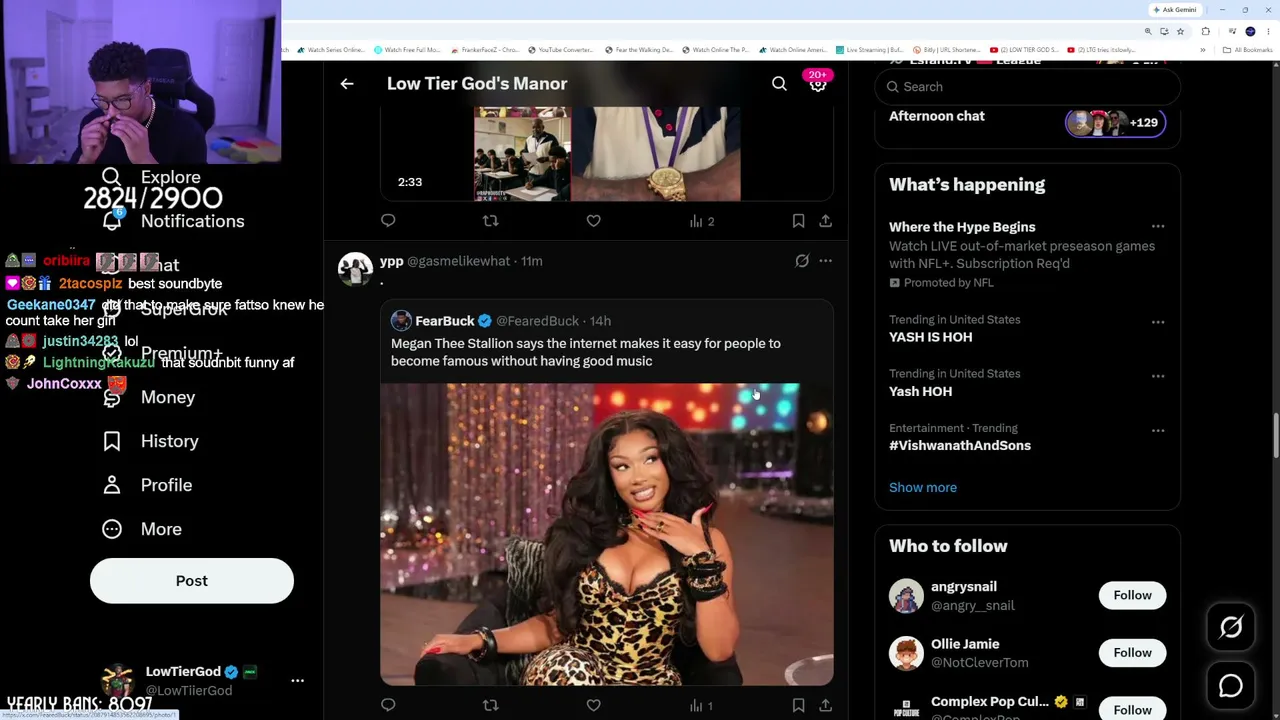Viewport: 1280px width, 720px height.
Task: Repost the video post with 2:33 duration
Action: tap(490, 221)
